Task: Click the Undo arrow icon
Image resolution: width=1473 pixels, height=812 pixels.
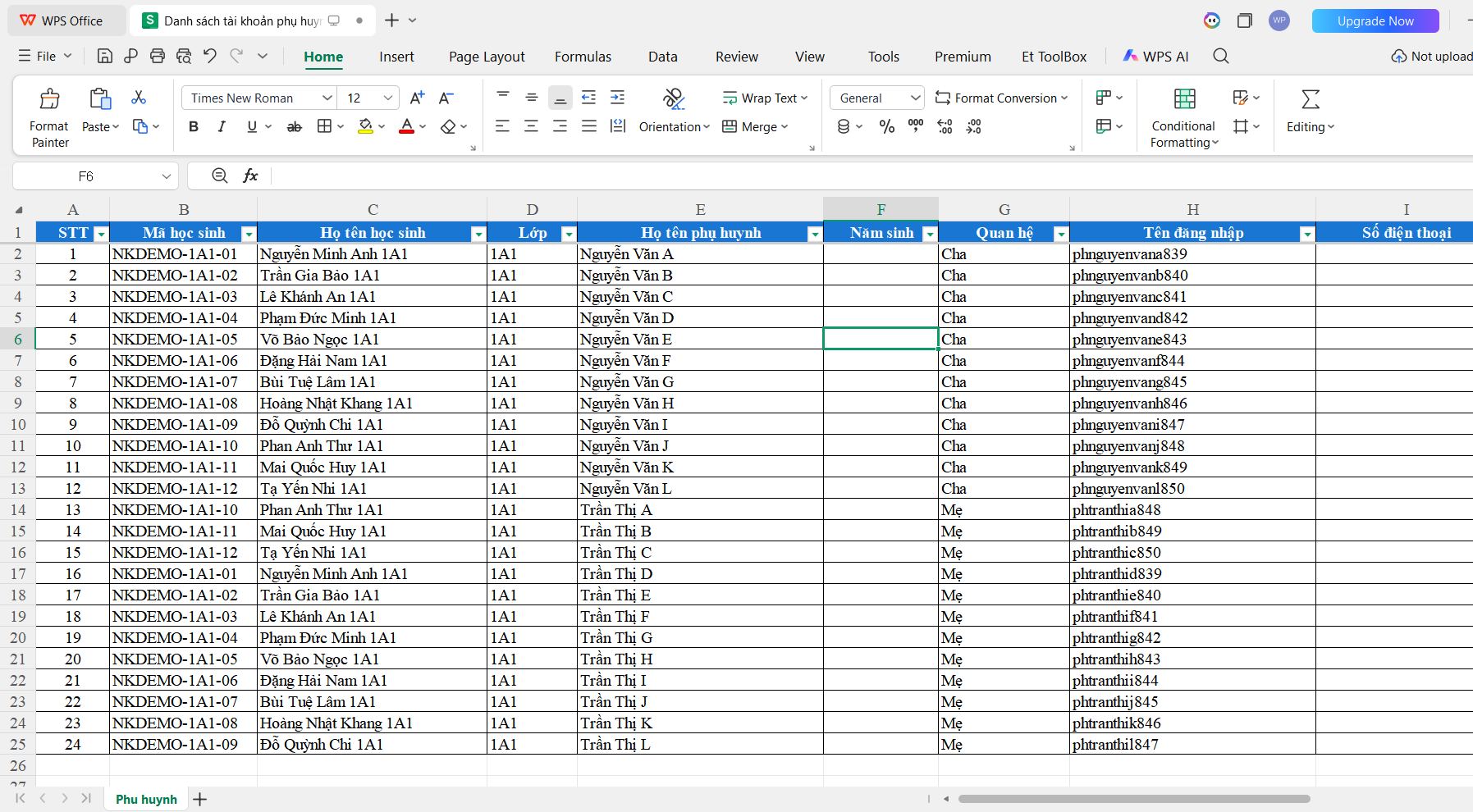Action: (210, 56)
